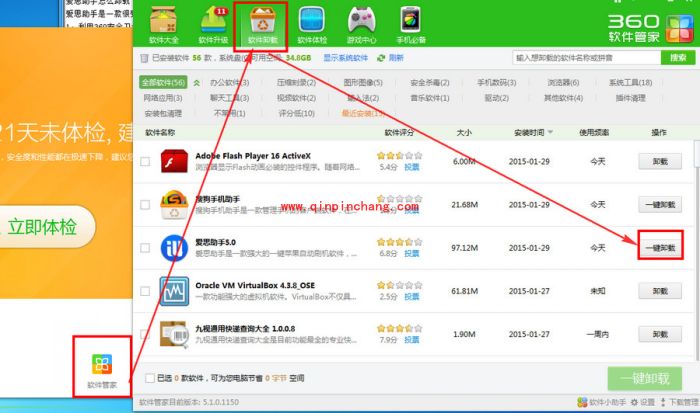Open the 软件管家 desktop shortcut icon
Screen dimensions: 700x413
coord(102,370)
